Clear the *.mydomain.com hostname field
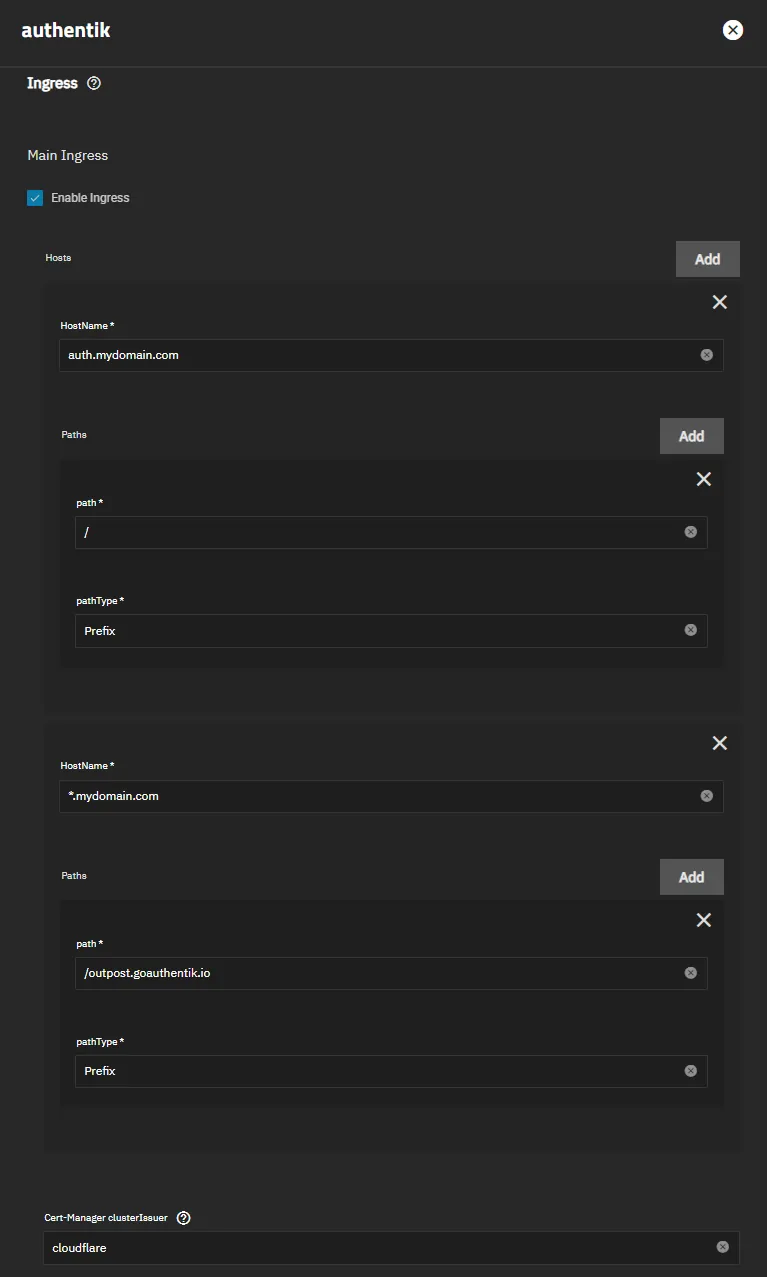Viewport: 767px width, 1277px height. click(x=707, y=796)
